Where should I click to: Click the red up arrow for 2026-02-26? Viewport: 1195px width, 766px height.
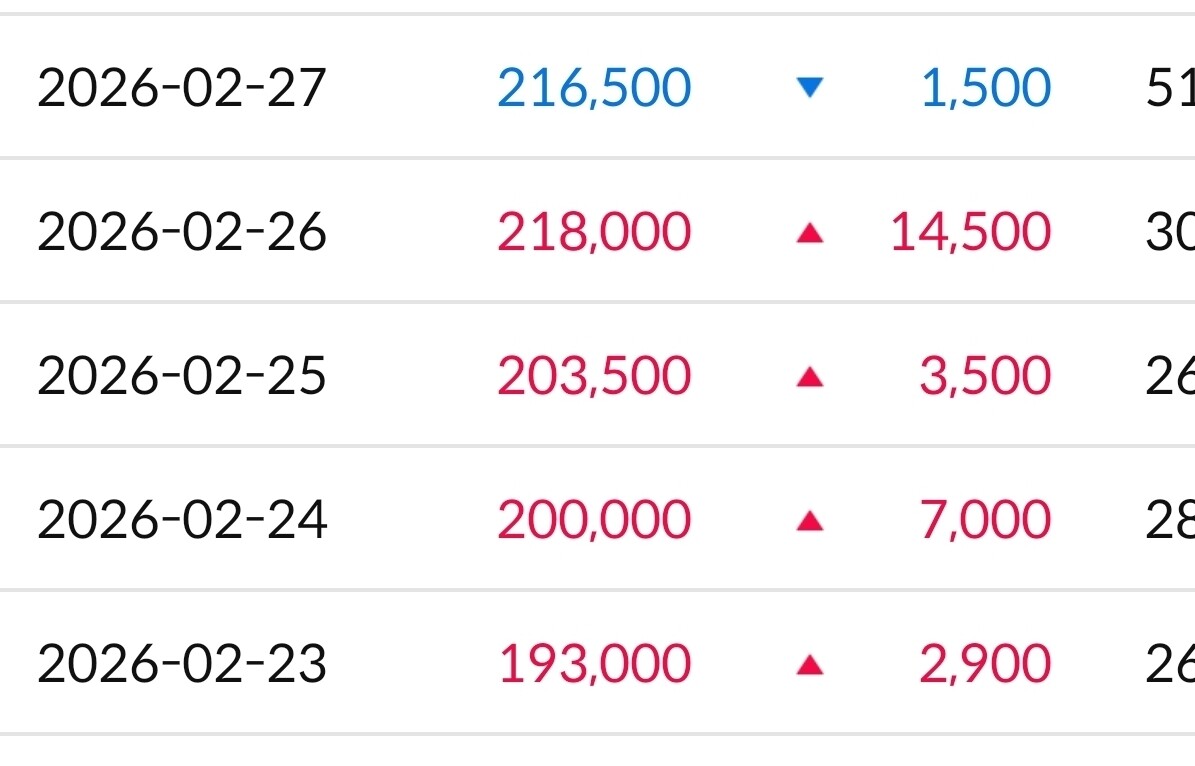coord(810,233)
